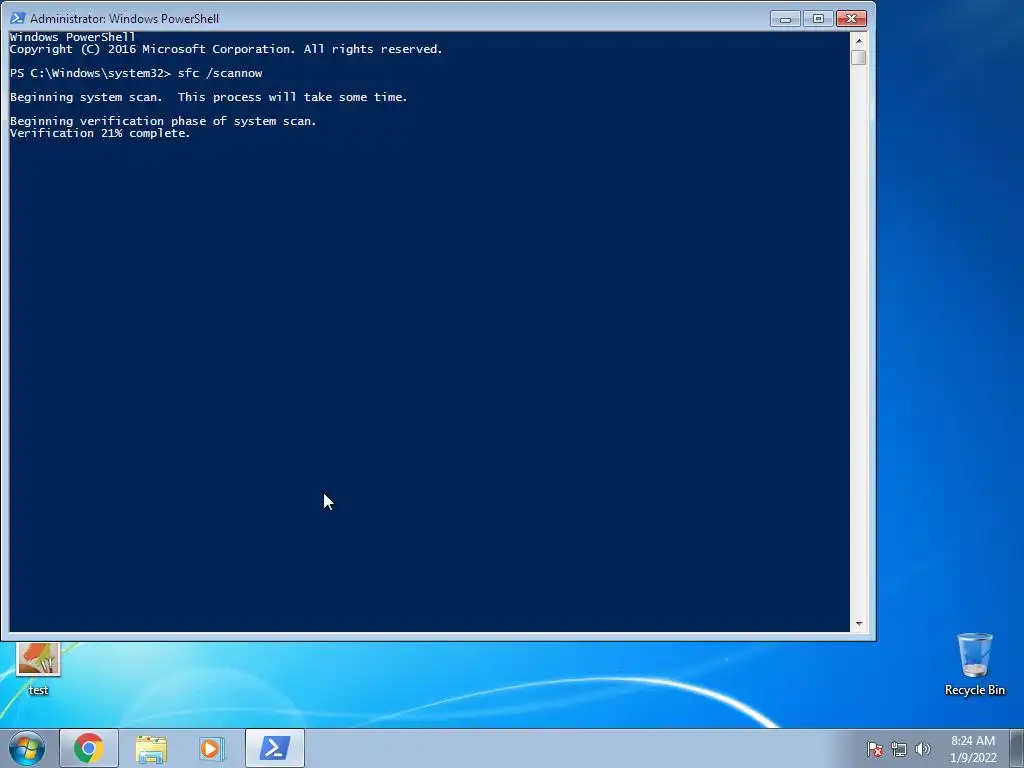Click the PowerShell vertical scrollbar thumb

click(859, 57)
